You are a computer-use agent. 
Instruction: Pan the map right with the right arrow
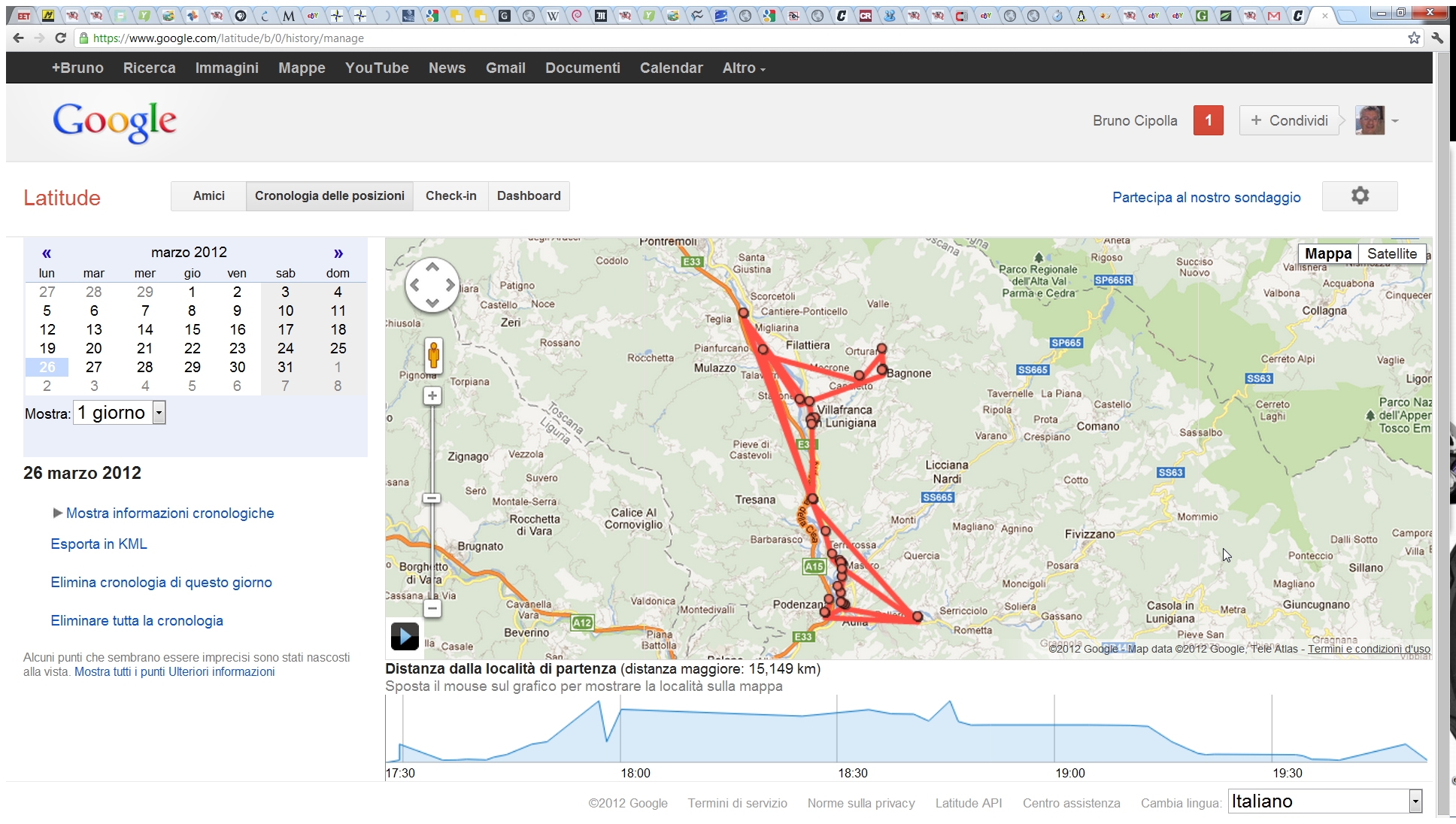pyautogui.click(x=450, y=285)
